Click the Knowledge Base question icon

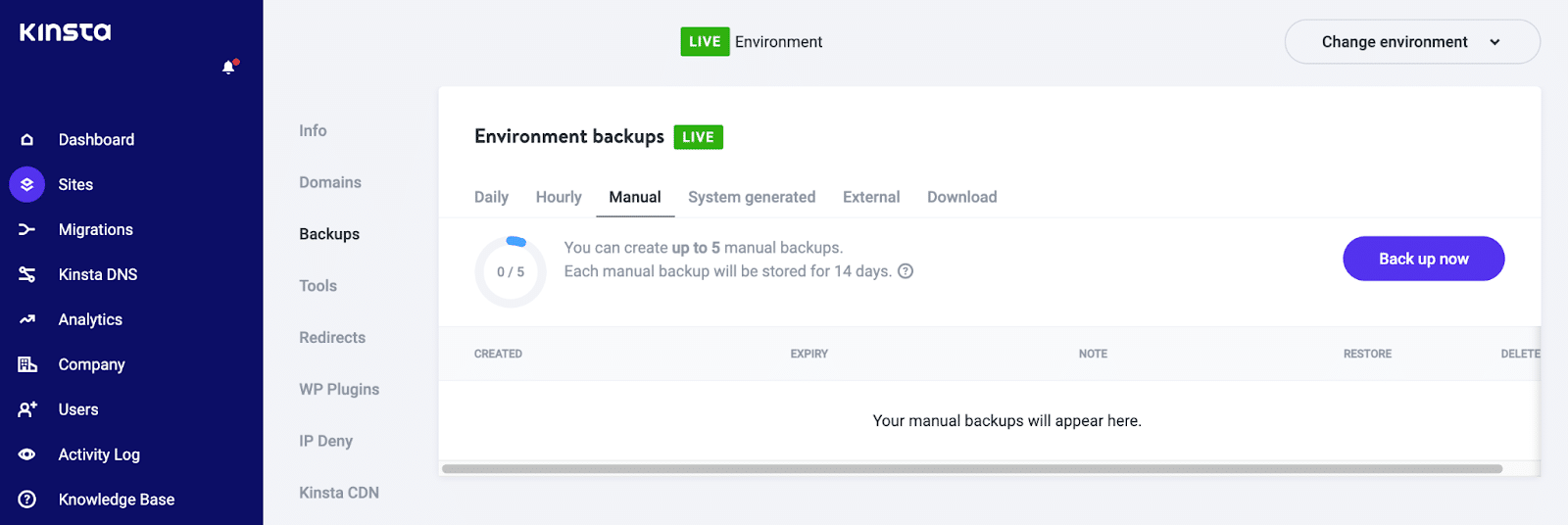(x=27, y=500)
